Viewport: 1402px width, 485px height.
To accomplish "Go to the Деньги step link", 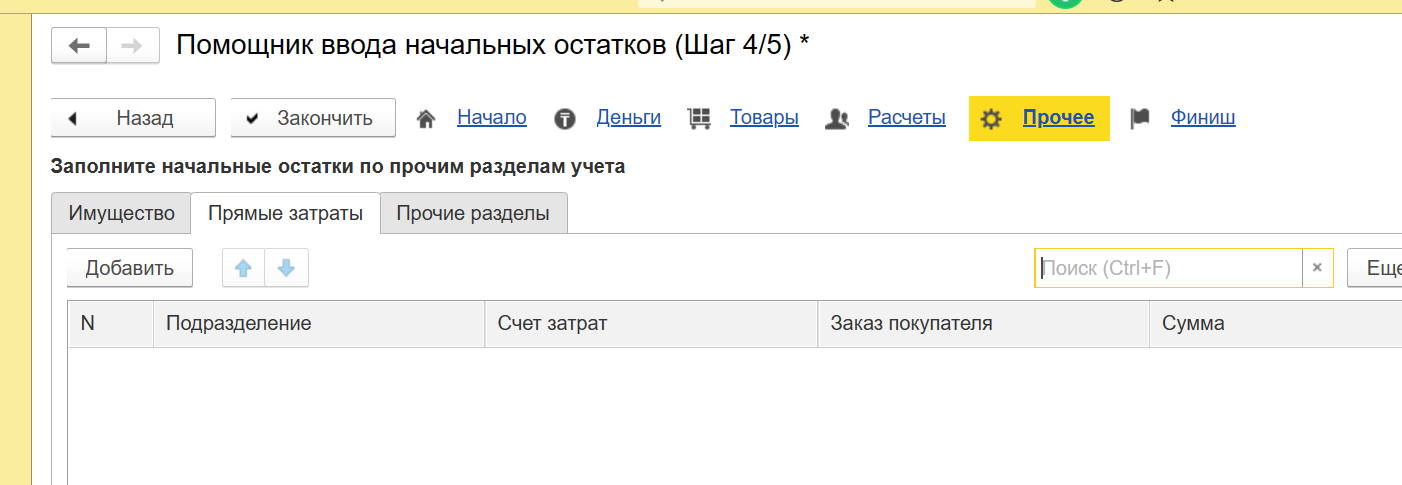I will (x=628, y=118).
